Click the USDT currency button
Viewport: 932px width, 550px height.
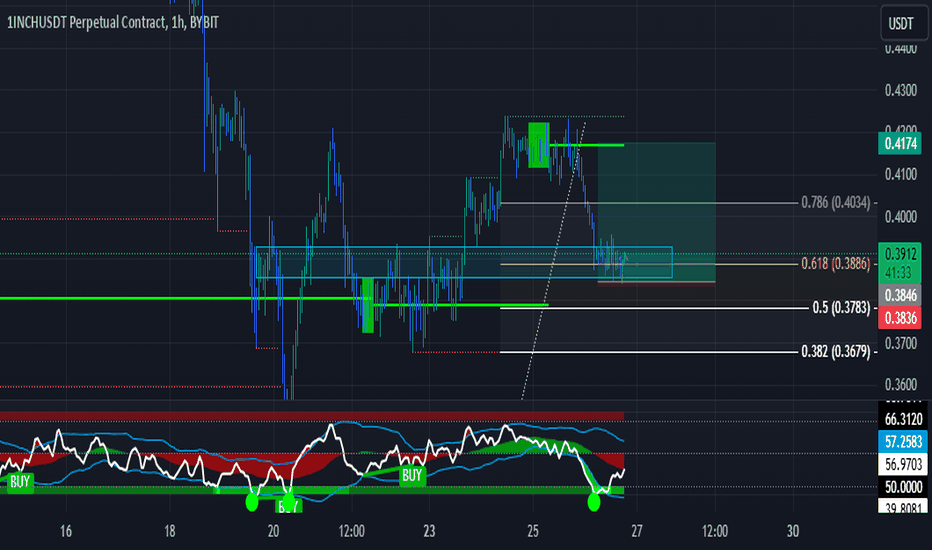[901, 23]
